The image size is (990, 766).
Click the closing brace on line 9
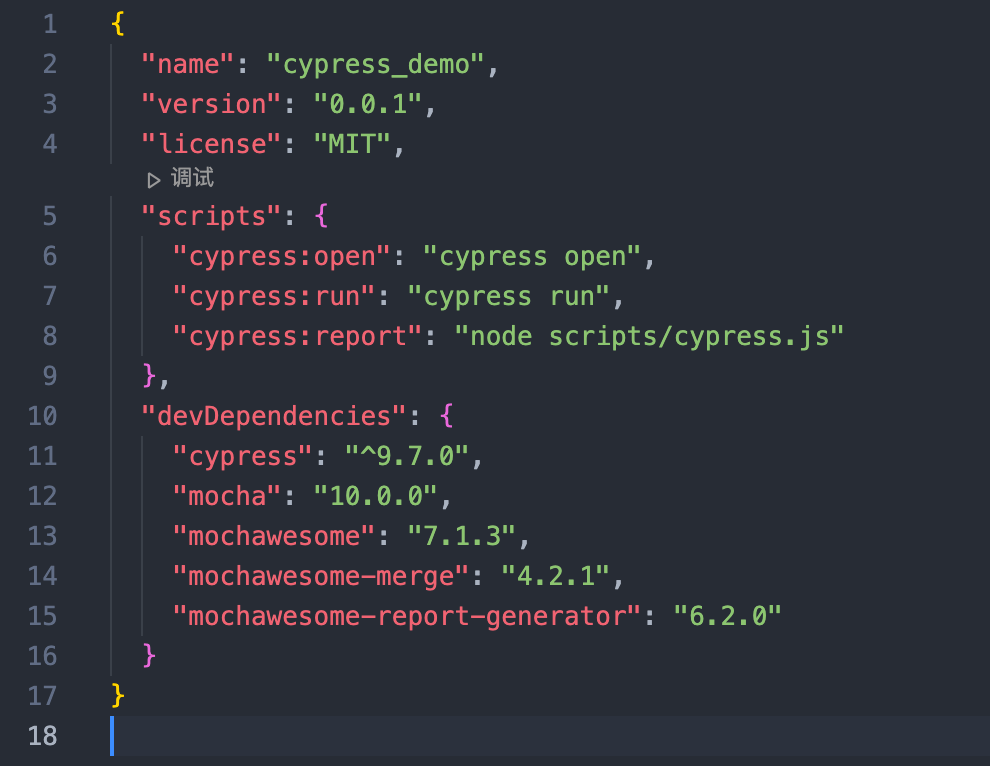[x=149, y=376]
